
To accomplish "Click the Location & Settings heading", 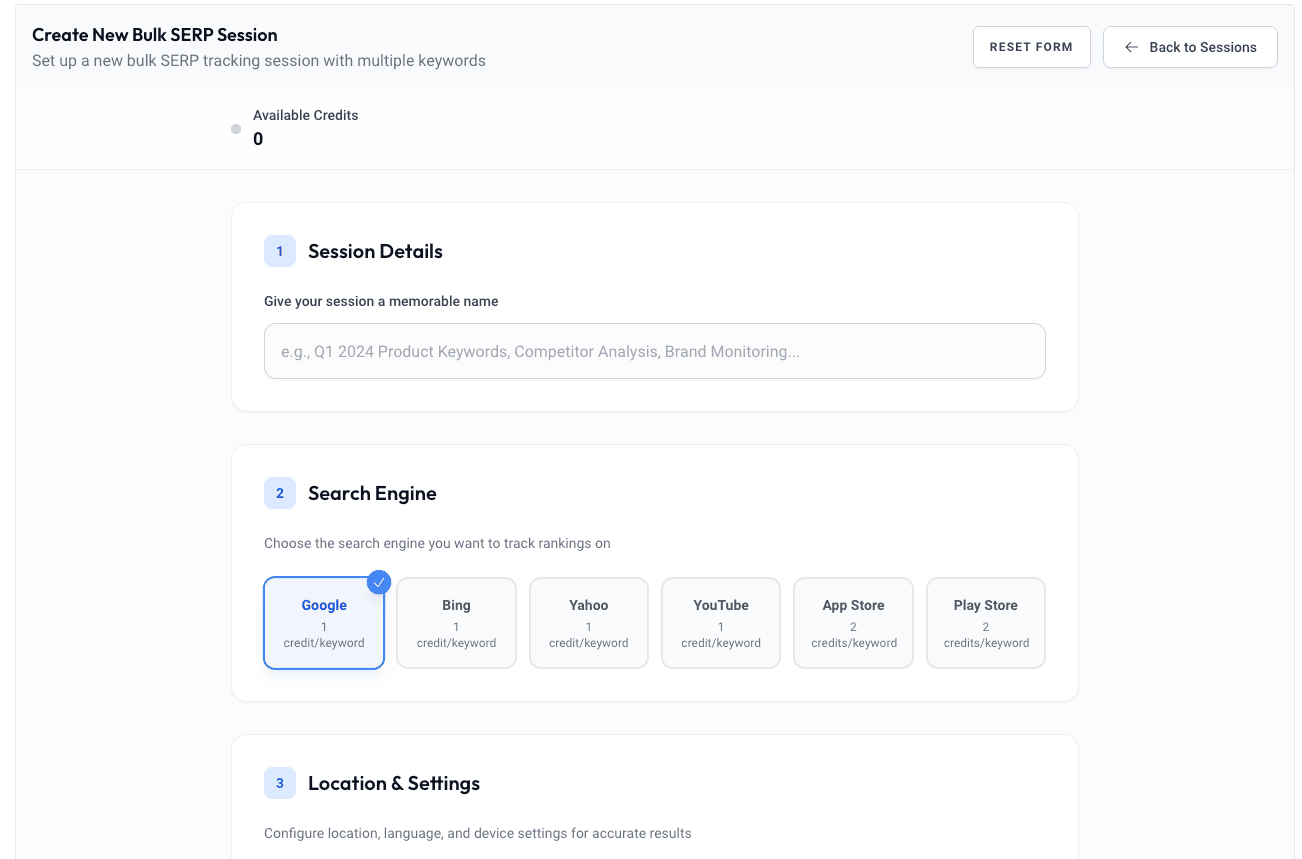I will click(x=394, y=783).
